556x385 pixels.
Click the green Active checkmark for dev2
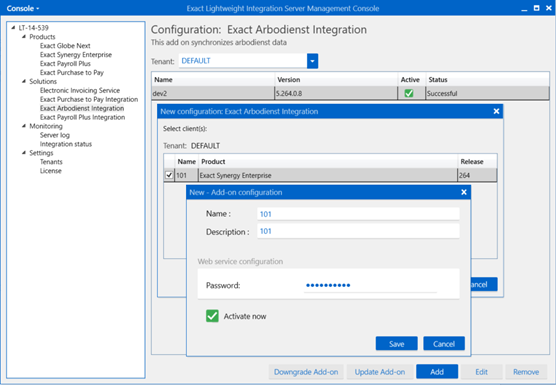pyautogui.click(x=409, y=93)
